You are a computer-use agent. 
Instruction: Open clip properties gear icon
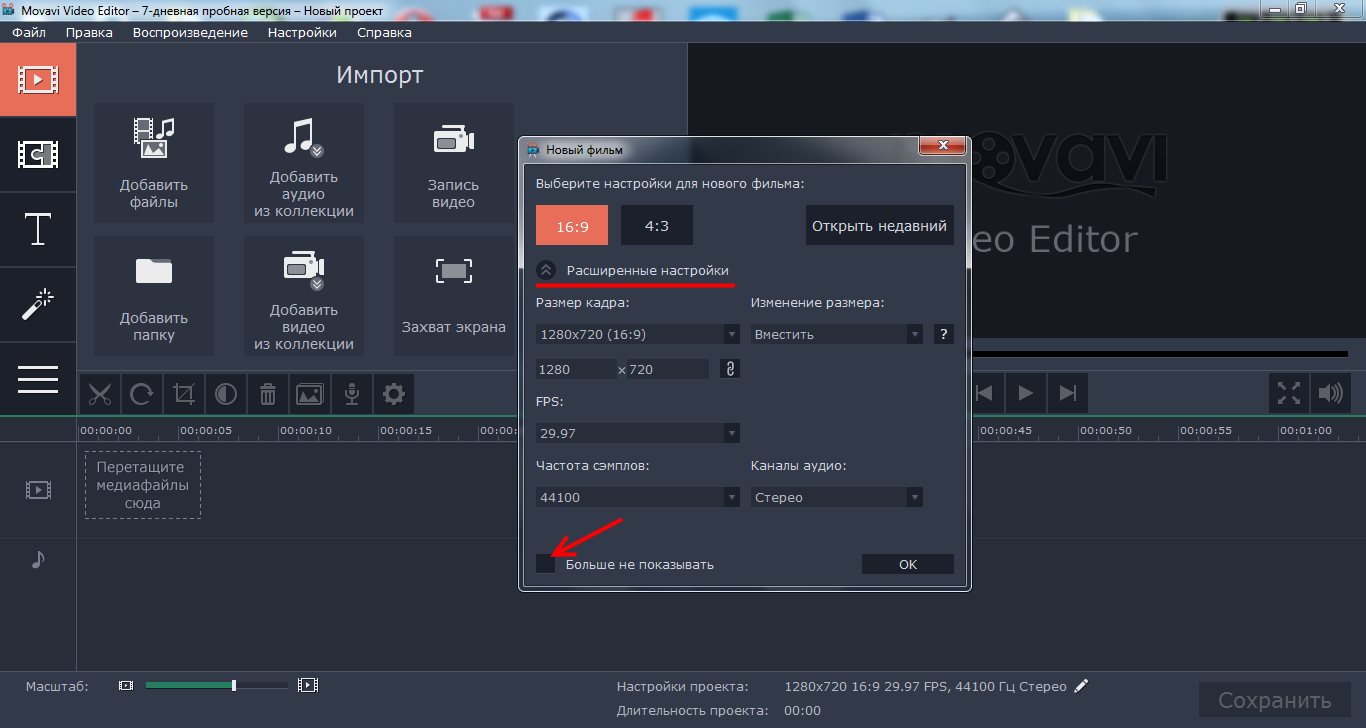[x=394, y=394]
